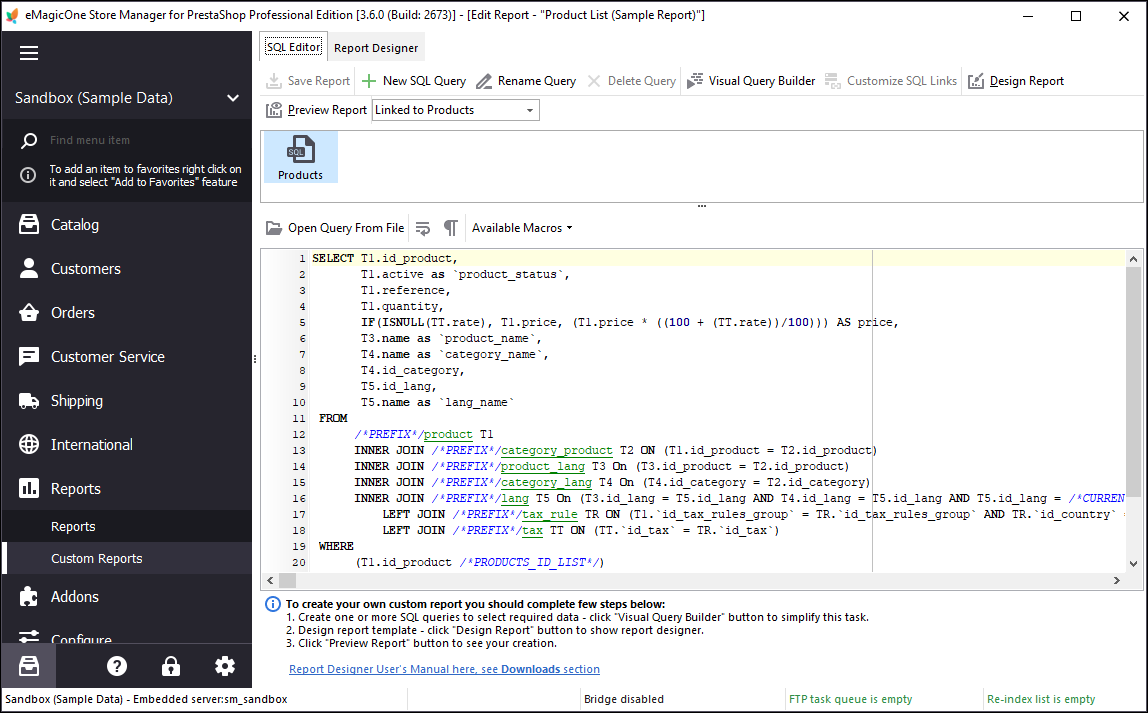Image resolution: width=1148 pixels, height=713 pixels.
Task: Click the lock icon in sidebar
Action: [x=171, y=666]
